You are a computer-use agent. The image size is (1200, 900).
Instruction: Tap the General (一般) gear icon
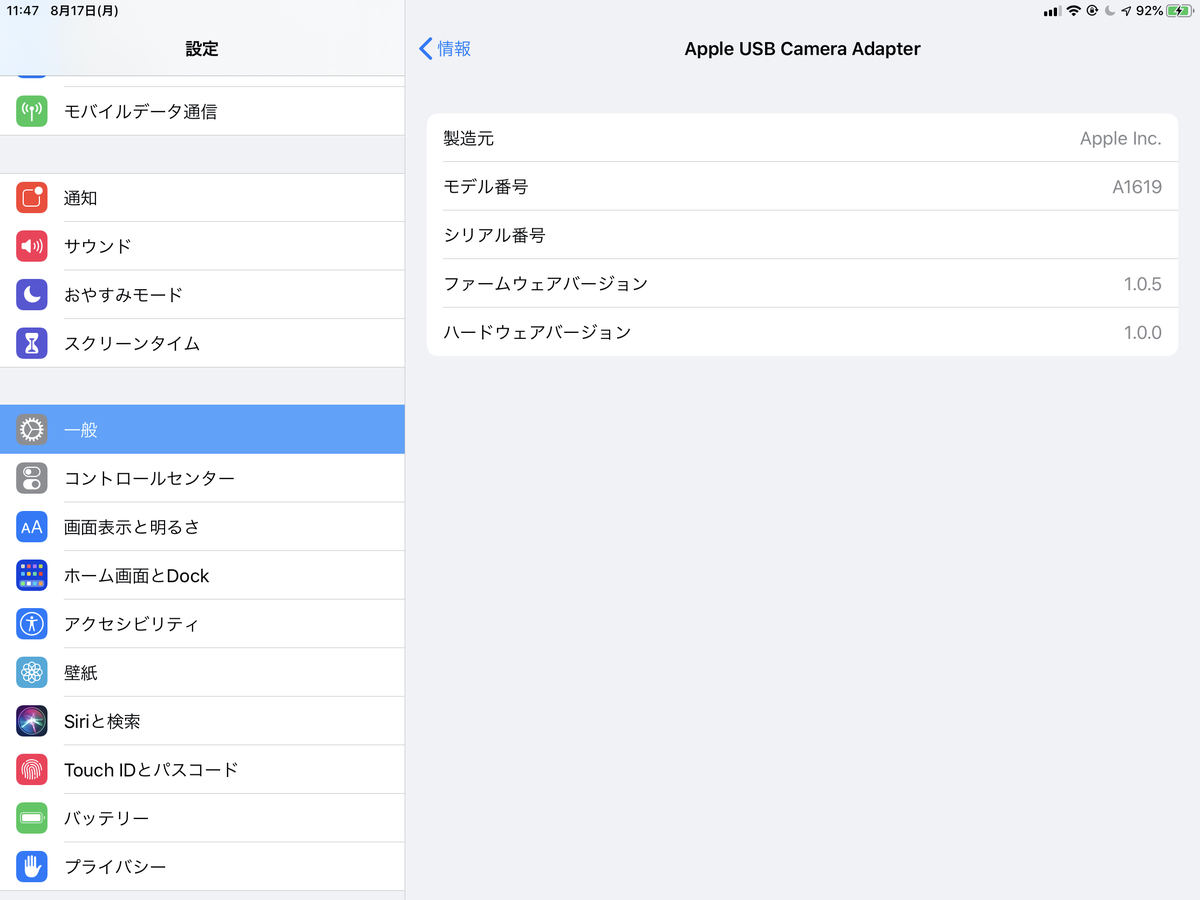pos(32,430)
